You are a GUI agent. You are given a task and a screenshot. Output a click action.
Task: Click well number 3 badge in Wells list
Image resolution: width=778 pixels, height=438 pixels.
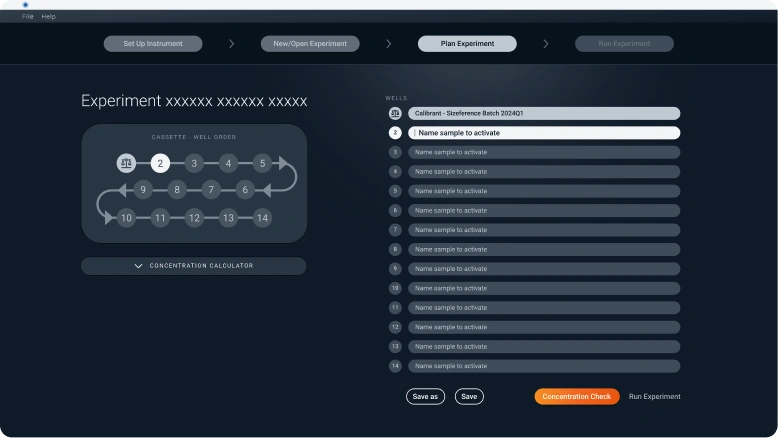click(395, 152)
